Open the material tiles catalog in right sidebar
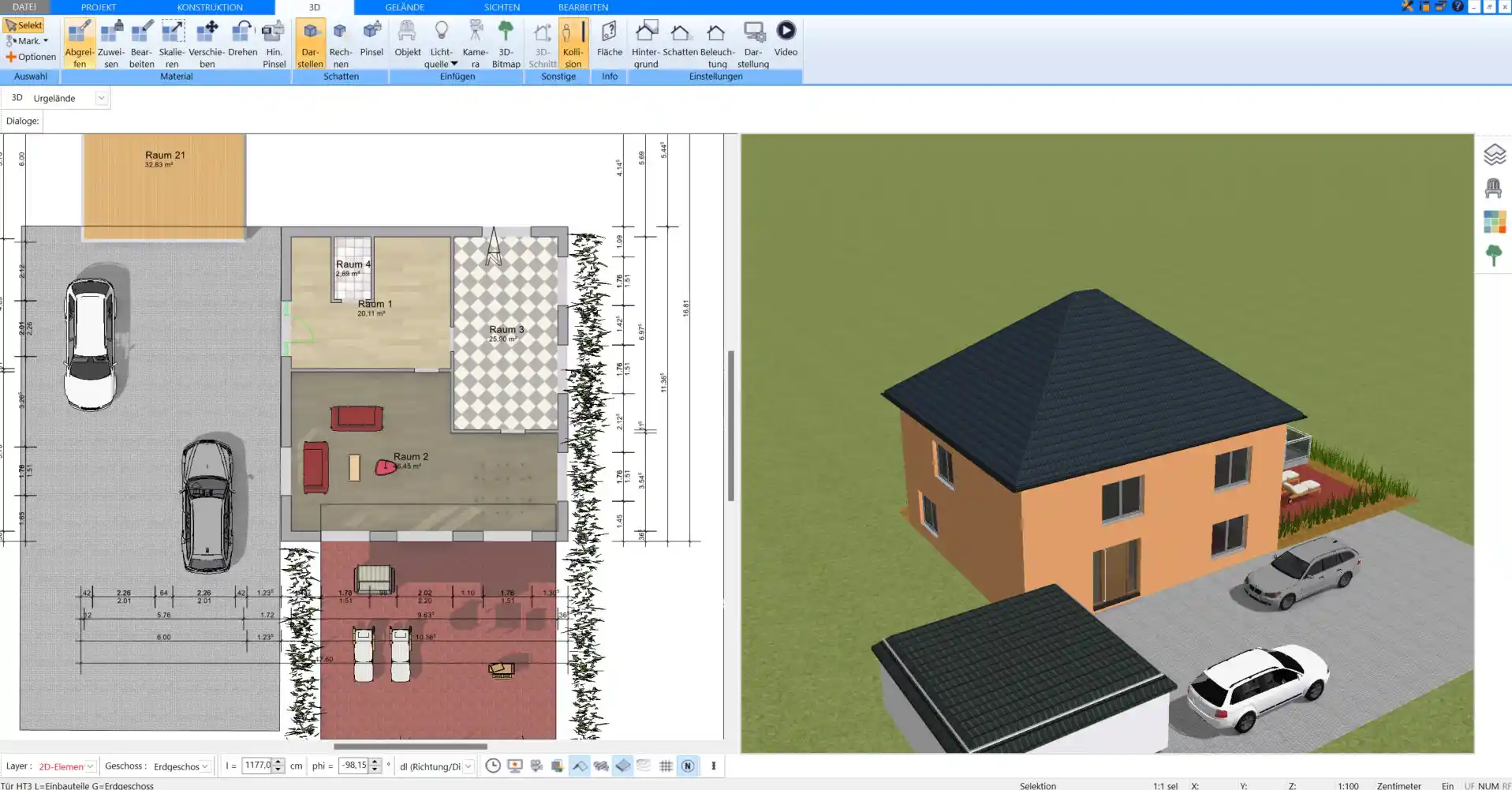This screenshot has height=790, width=1512. click(1494, 222)
